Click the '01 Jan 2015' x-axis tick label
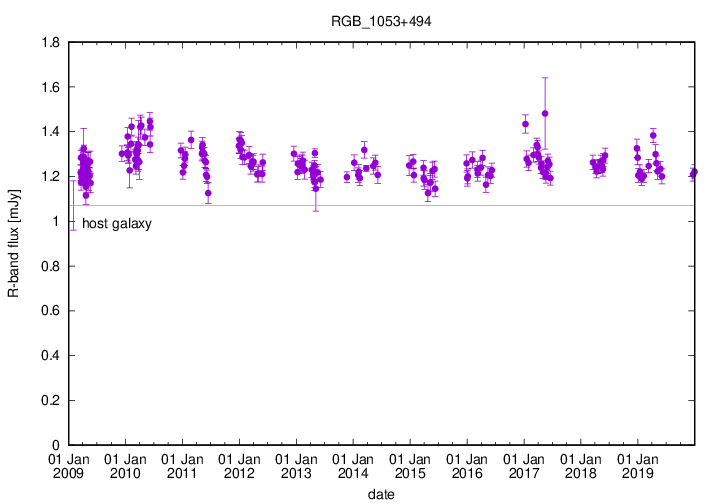Viewport: 720px width, 504px height. tap(410, 465)
